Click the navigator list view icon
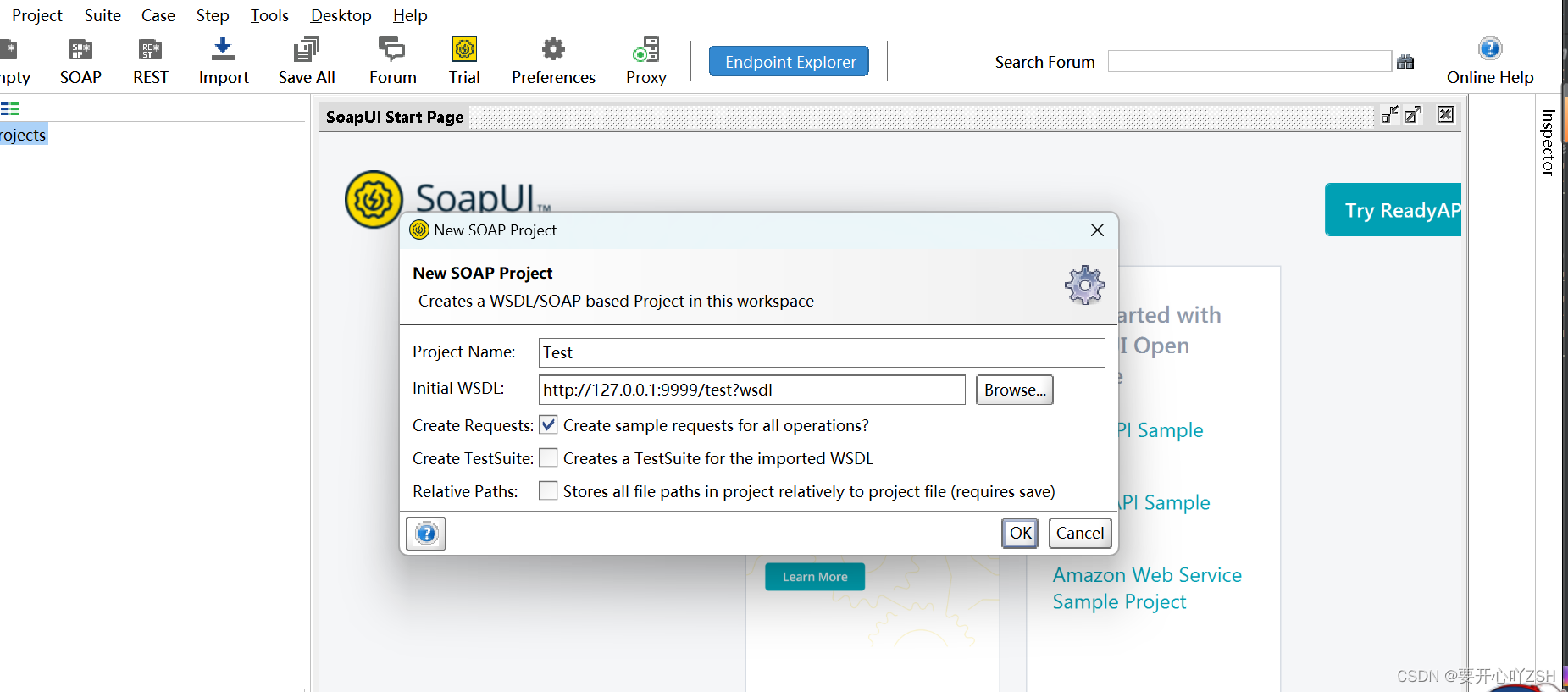1568x692 pixels. (x=10, y=109)
